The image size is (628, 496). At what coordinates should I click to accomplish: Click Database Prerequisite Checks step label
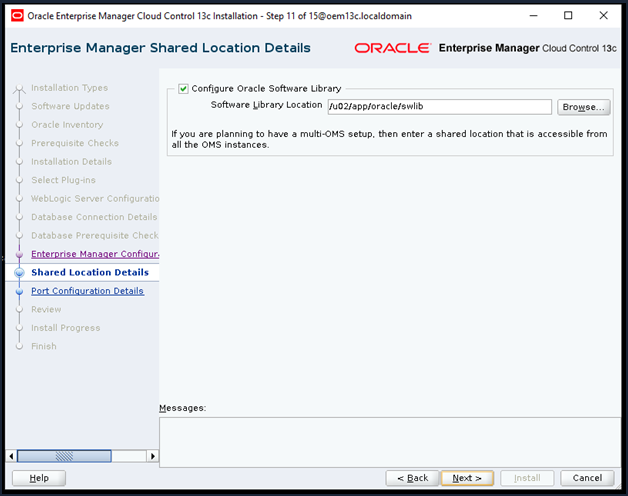click(95, 235)
